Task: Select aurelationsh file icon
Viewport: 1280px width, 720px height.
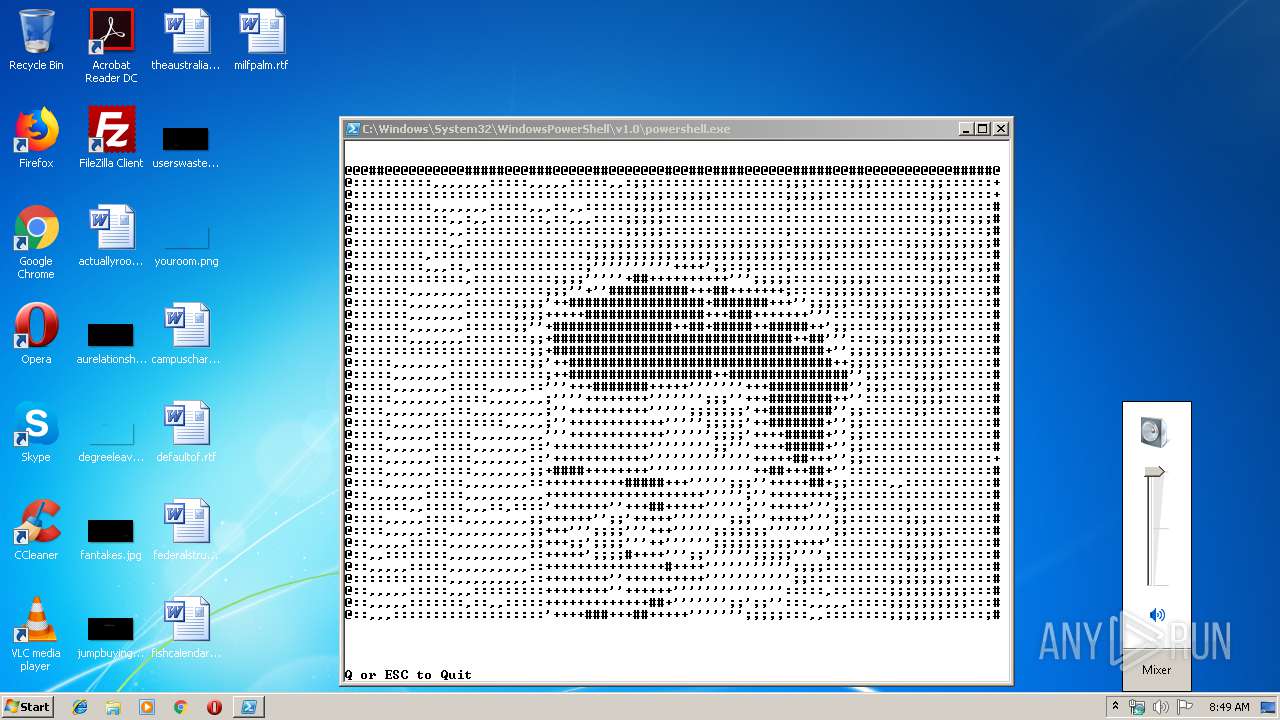Action: point(111,342)
